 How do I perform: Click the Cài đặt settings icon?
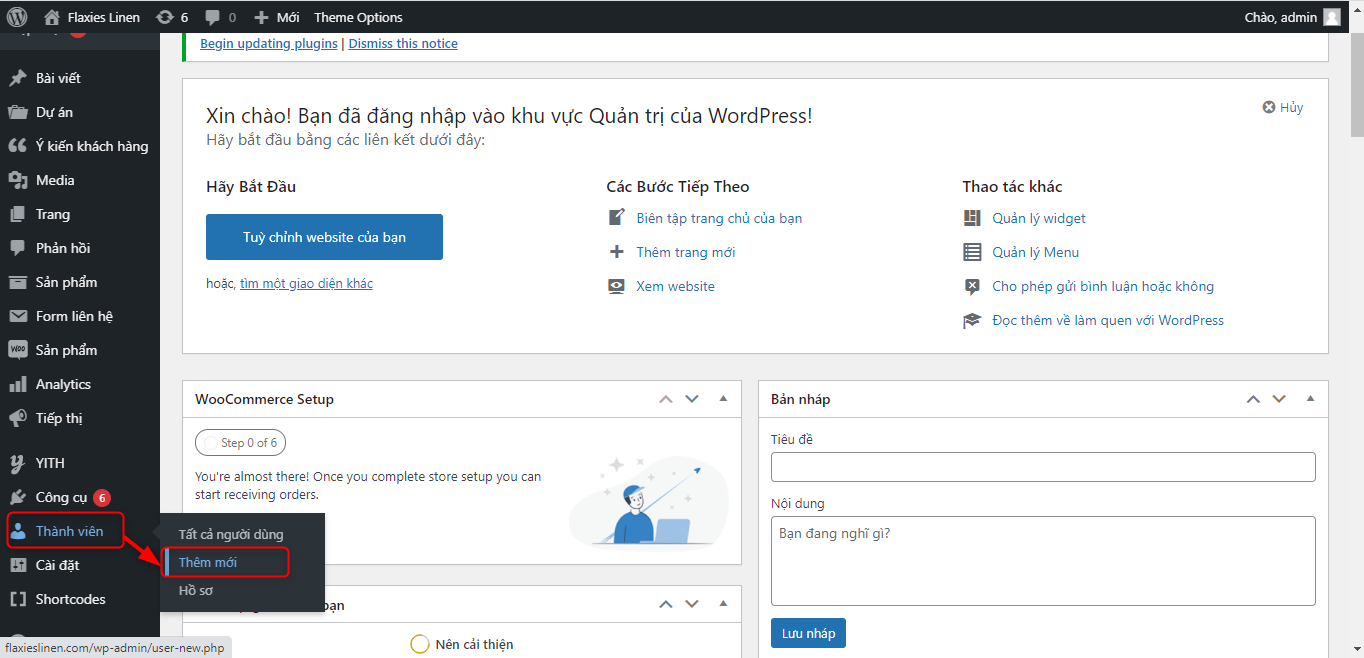pyautogui.click(x=18, y=565)
